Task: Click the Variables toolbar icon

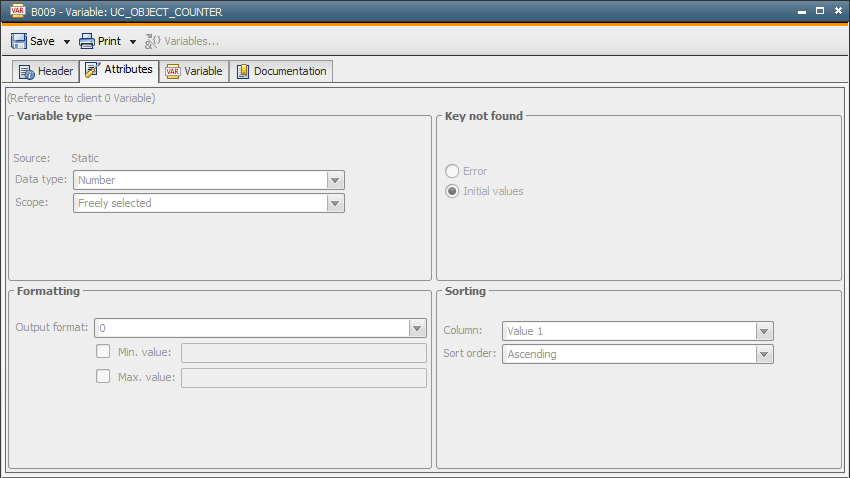Action: pyautogui.click(x=153, y=41)
